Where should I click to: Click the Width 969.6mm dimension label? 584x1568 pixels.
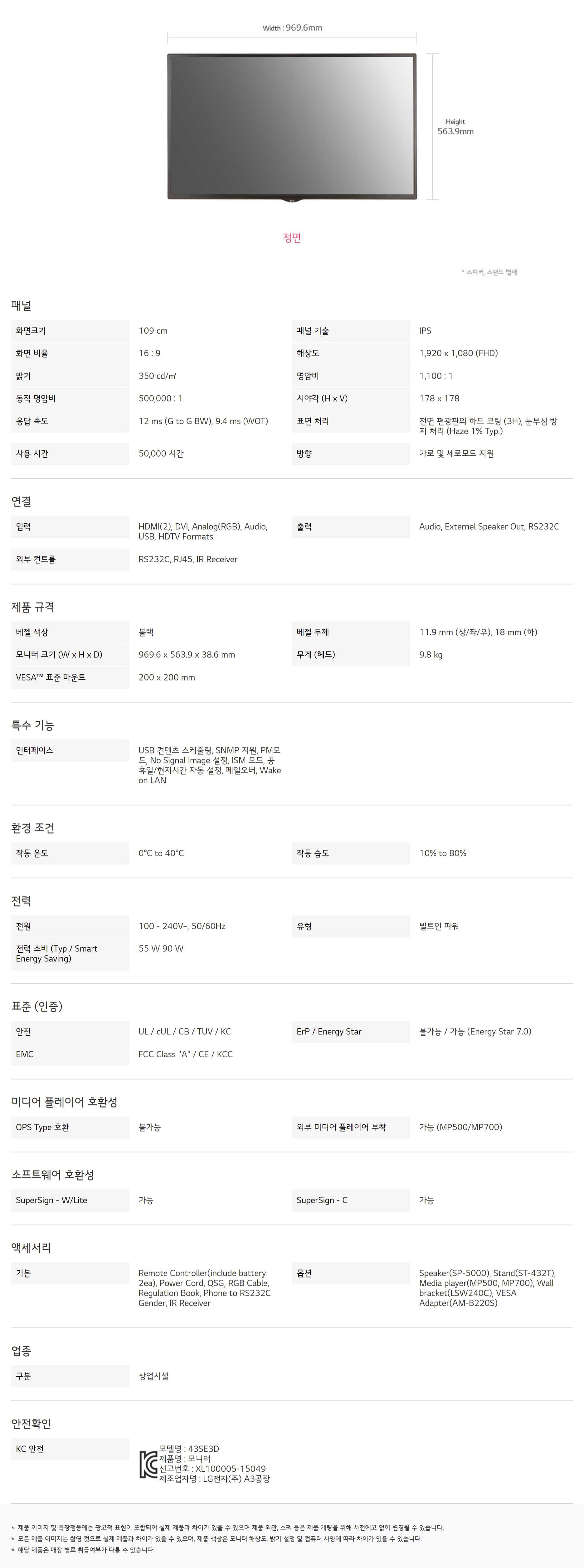tap(292, 28)
